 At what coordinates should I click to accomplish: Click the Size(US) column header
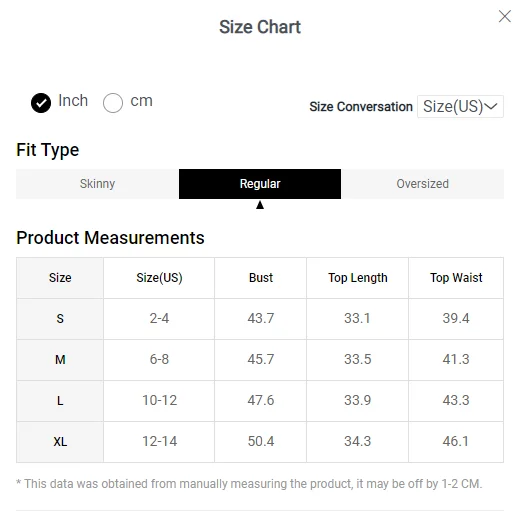click(159, 278)
